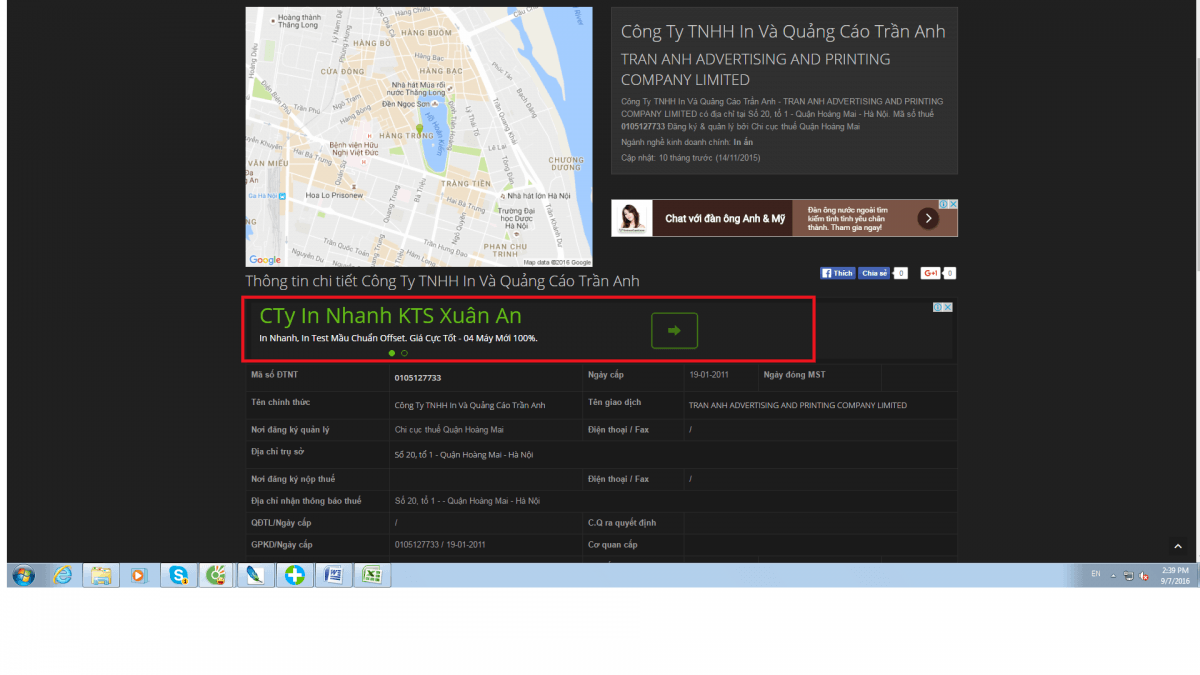The image size is (1200, 675).
Task: Click the Facebook 'Thích' like button
Action: click(838, 273)
